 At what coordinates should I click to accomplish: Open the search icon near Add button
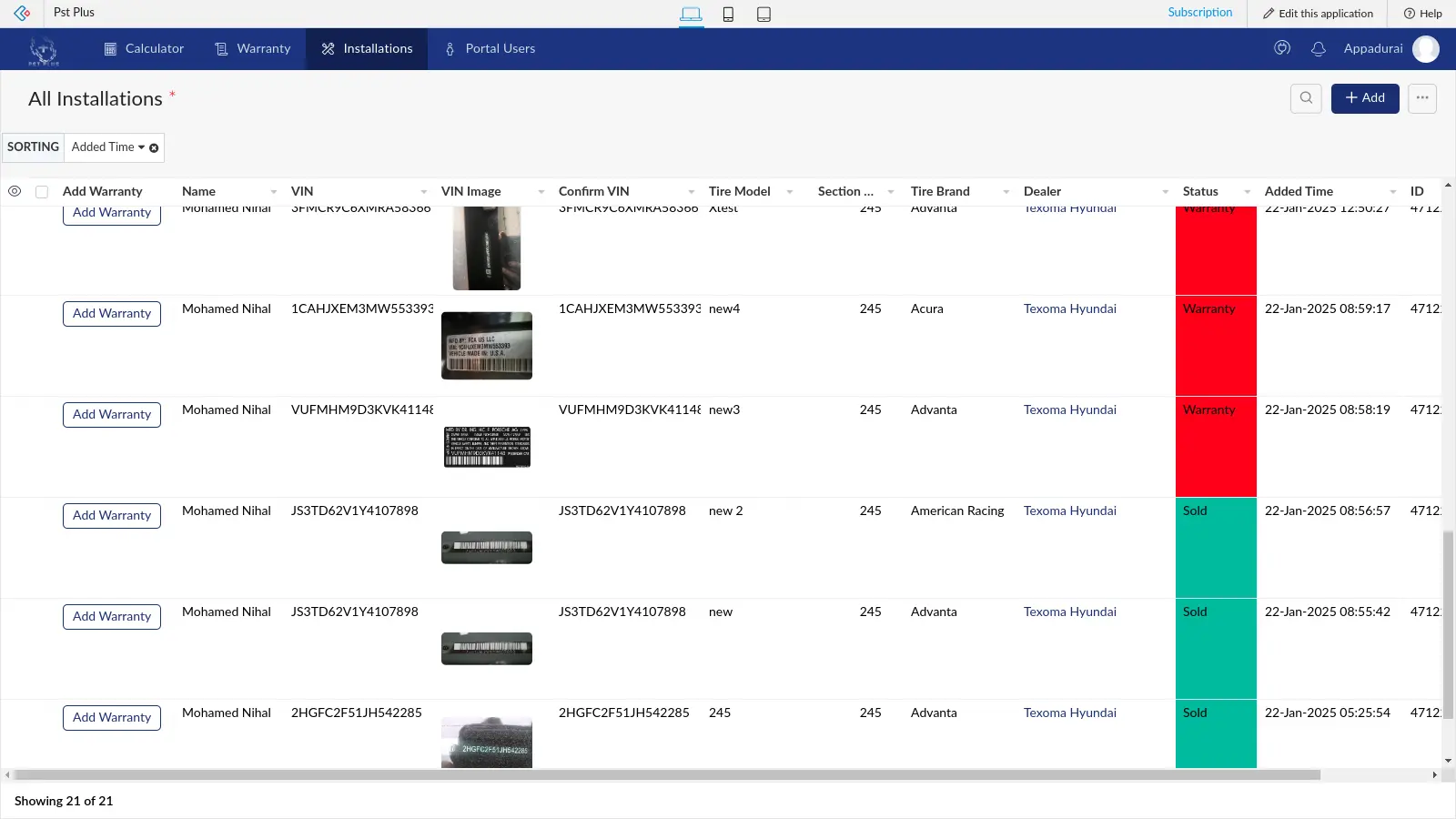1306,98
